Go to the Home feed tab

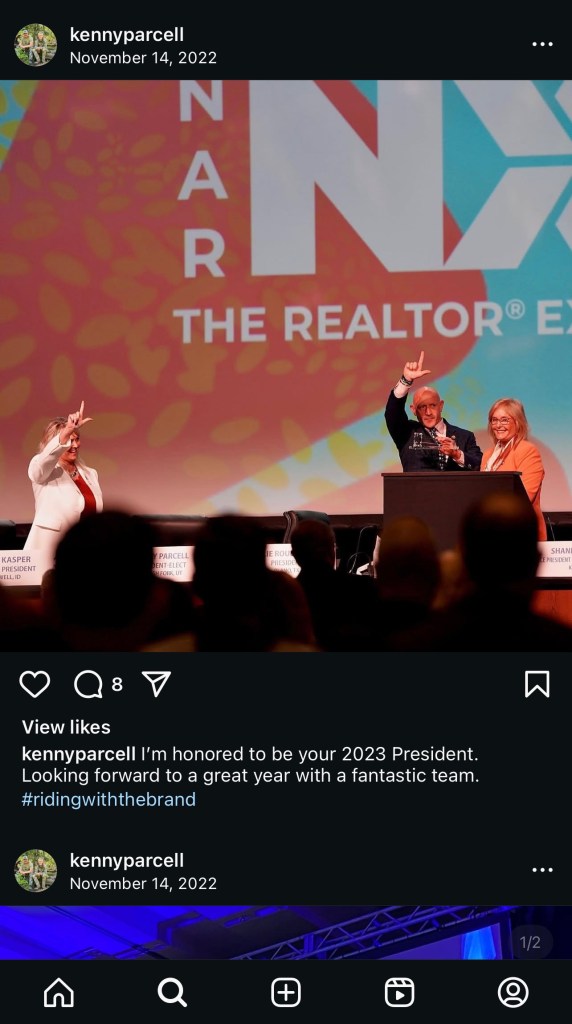(58, 993)
